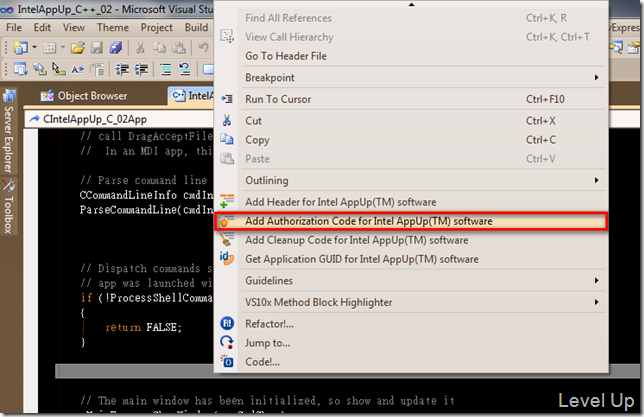Open the Project menu
644x417 pixels.
click(x=156, y=28)
